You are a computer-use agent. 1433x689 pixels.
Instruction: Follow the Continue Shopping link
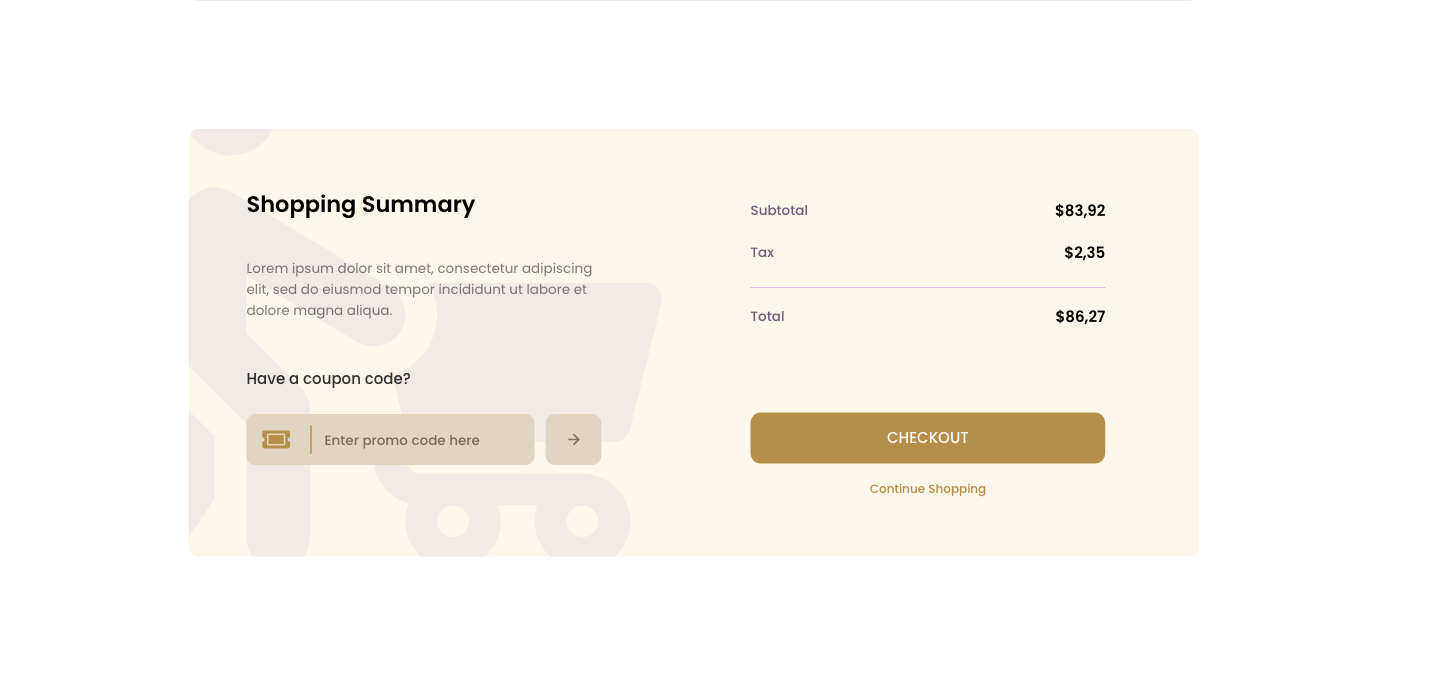[x=927, y=489]
